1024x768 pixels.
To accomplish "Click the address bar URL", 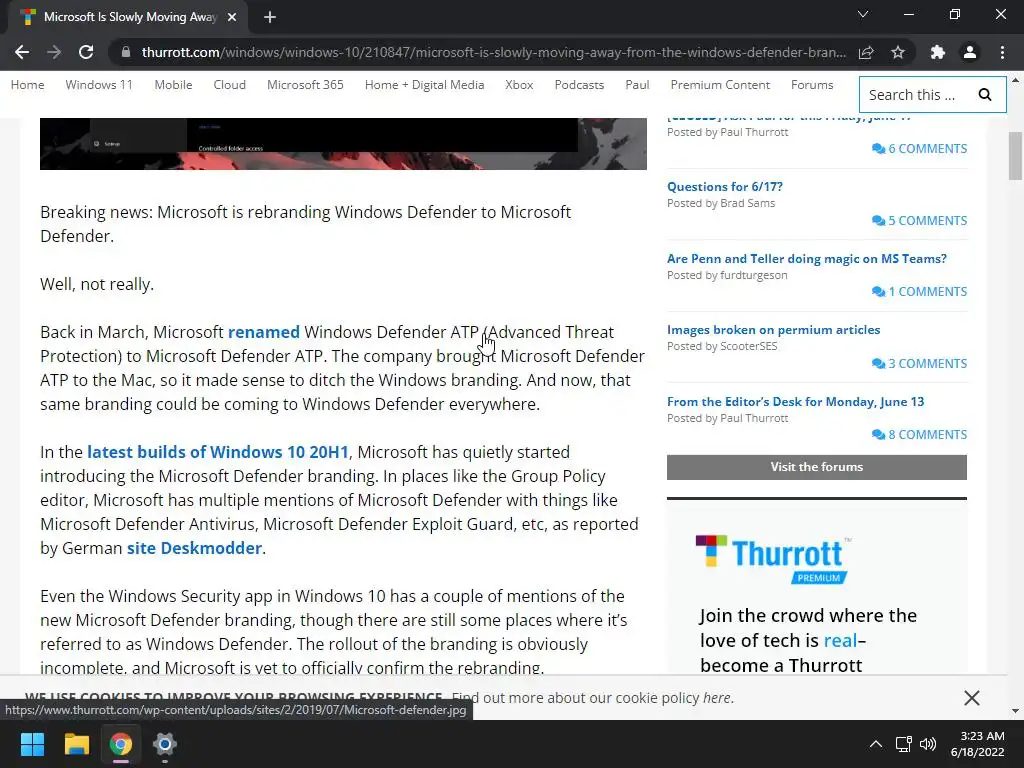I will [x=493, y=52].
